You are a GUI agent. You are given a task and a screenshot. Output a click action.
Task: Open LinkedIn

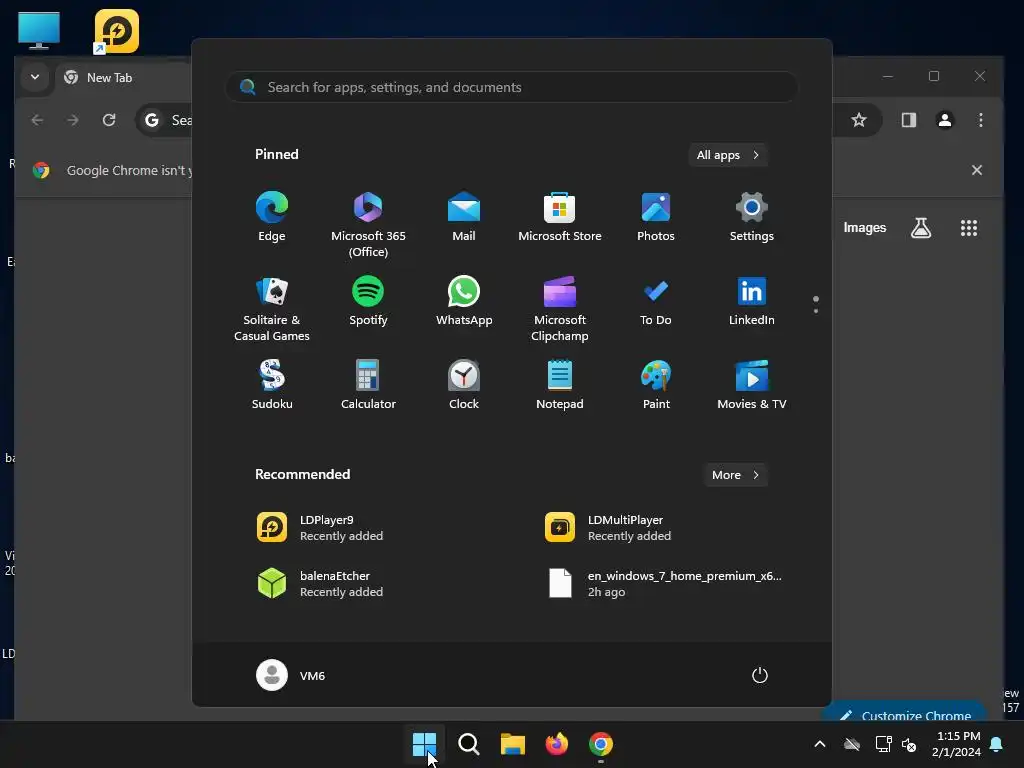pyautogui.click(x=752, y=301)
